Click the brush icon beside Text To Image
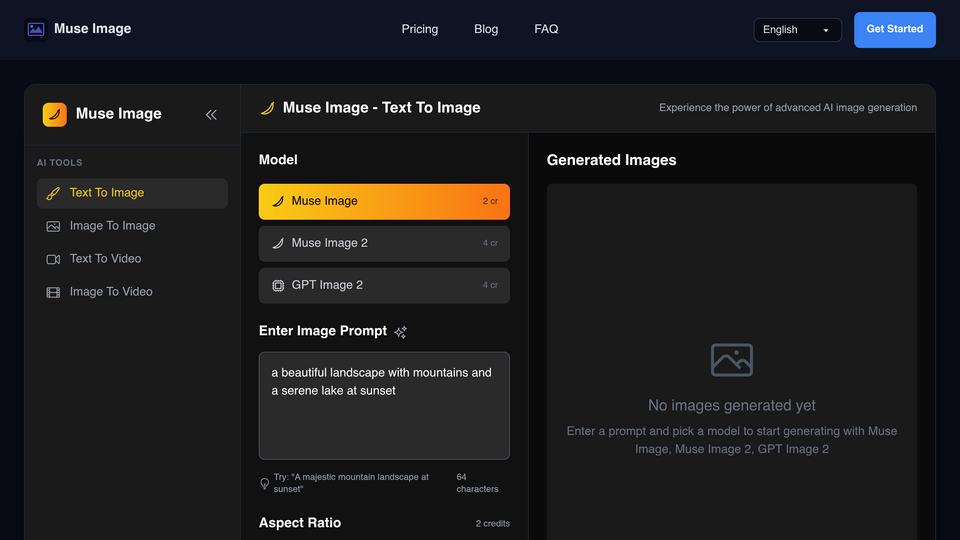 53,193
